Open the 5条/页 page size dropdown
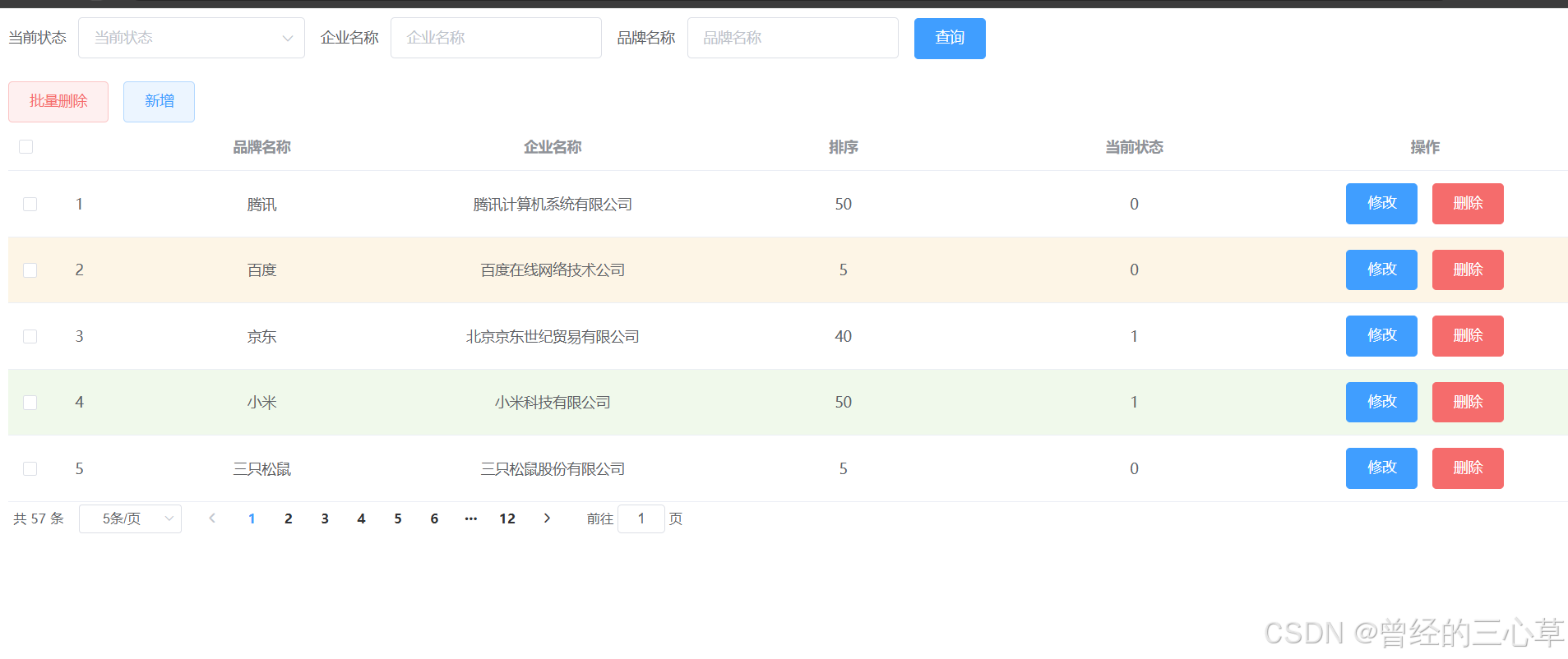The width and height of the screenshot is (1568, 659). click(x=130, y=518)
